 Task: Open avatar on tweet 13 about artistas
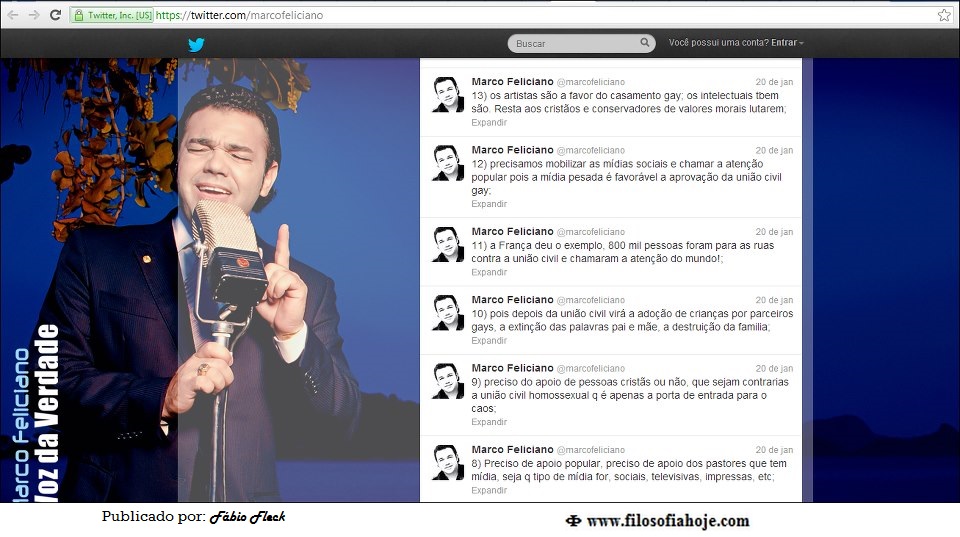coord(447,95)
